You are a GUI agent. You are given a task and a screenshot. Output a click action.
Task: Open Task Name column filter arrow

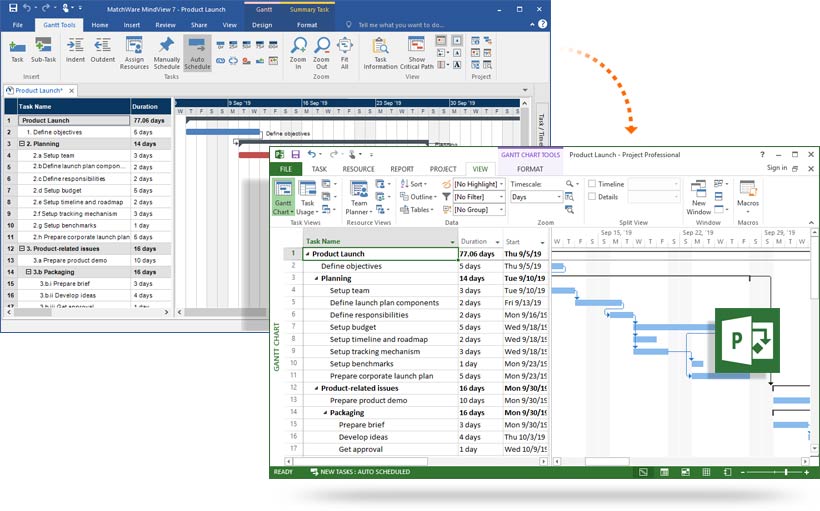click(x=452, y=242)
